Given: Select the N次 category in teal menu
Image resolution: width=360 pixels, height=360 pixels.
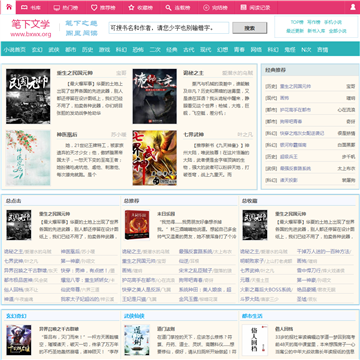Looking at the screenshot, I should (306, 50).
